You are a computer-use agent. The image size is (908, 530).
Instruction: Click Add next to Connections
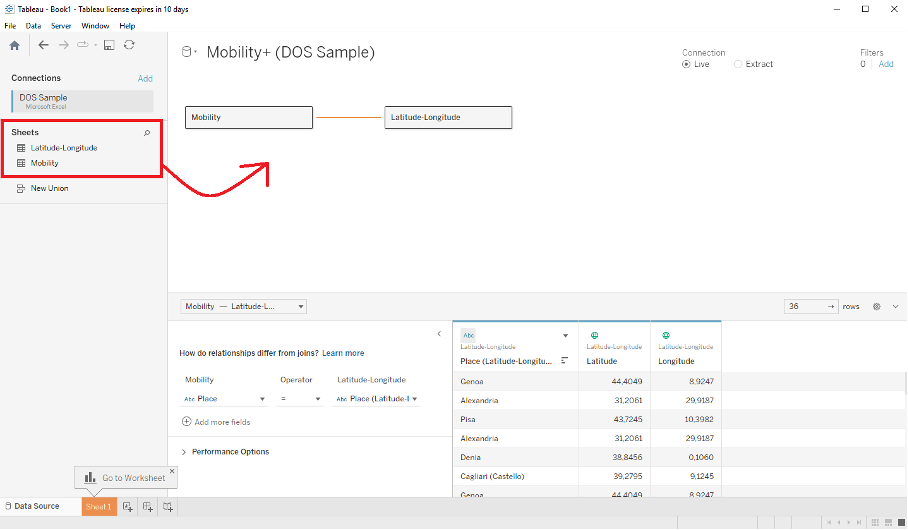coord(145,79)
